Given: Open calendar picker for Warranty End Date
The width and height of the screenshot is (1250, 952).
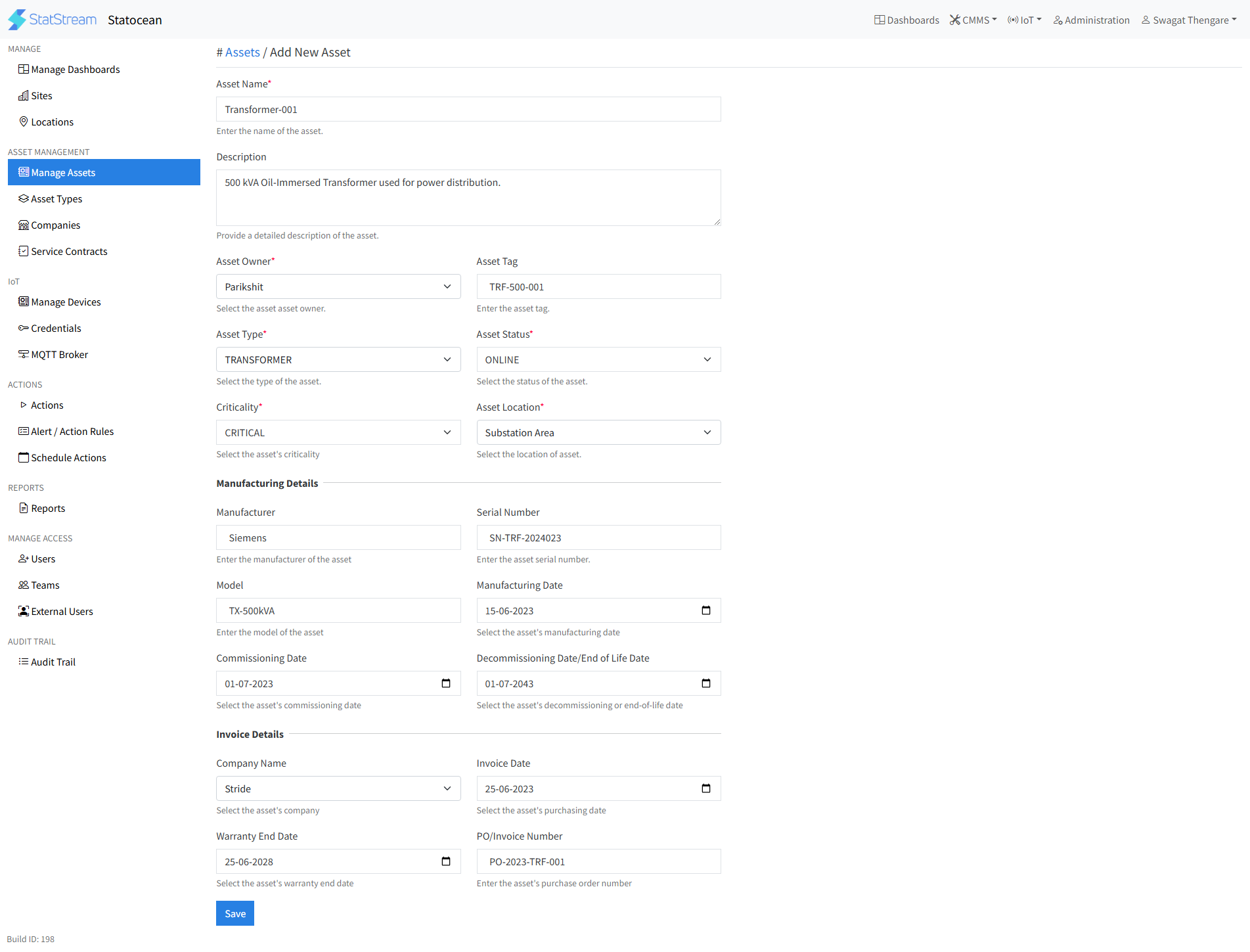Looking at the screenshot, I should click(x=446, y=861).
